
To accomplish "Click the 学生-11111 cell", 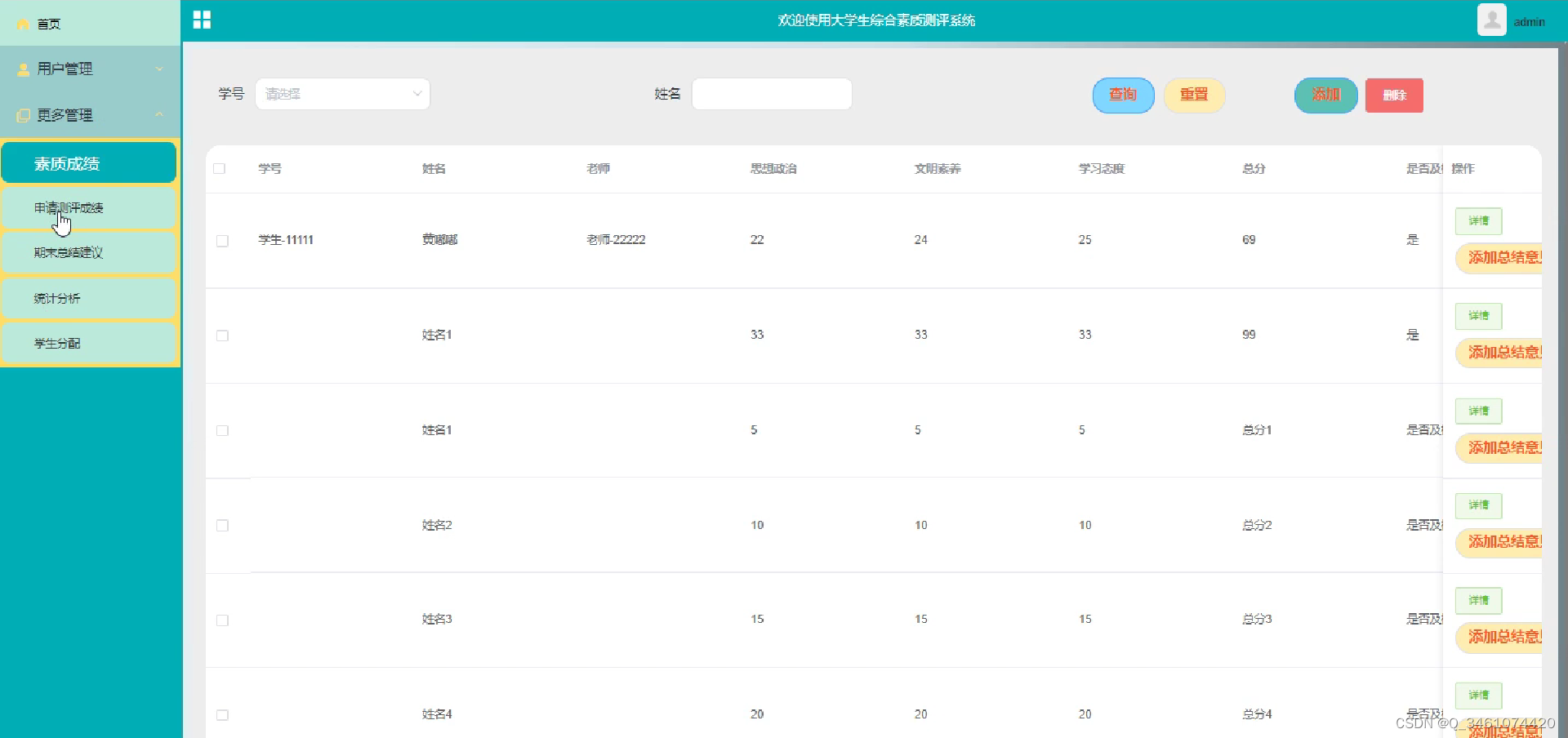I will point(286,240).
